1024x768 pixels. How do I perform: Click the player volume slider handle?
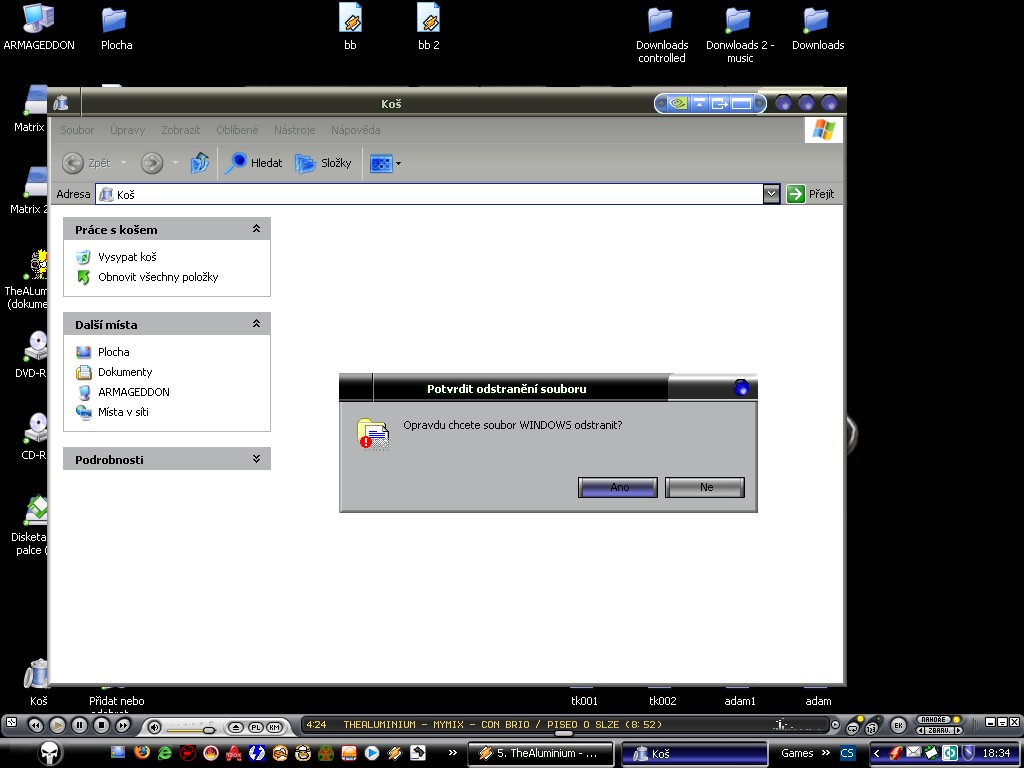tap(209, 730)
